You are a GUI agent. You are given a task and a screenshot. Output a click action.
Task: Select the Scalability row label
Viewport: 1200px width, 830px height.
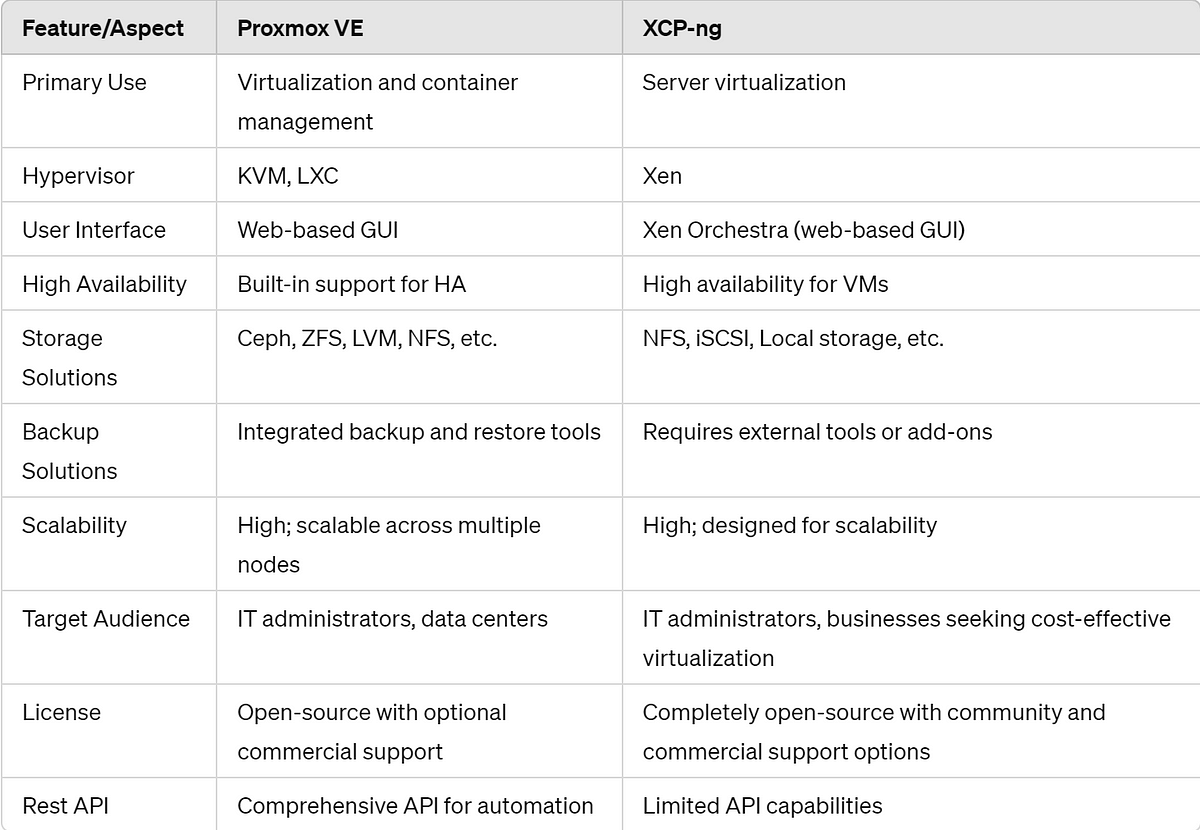(x=74, y=525)
